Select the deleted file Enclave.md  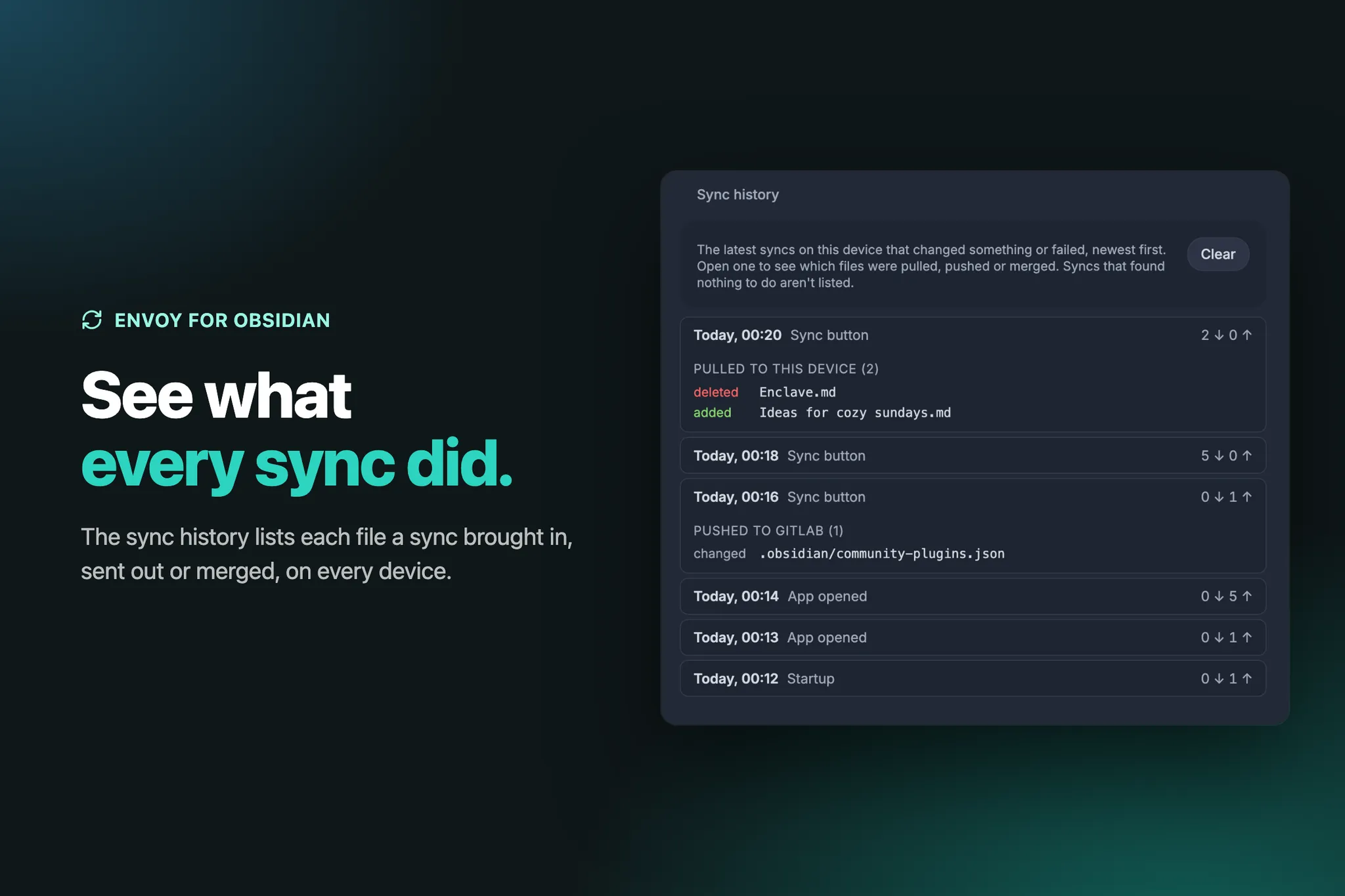coord(797,392)
